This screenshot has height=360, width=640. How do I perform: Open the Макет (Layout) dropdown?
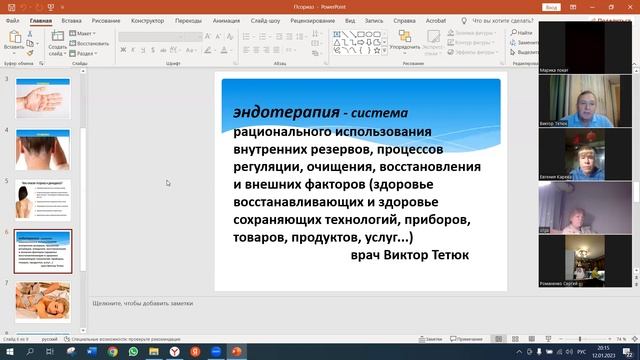pos(83,33)
